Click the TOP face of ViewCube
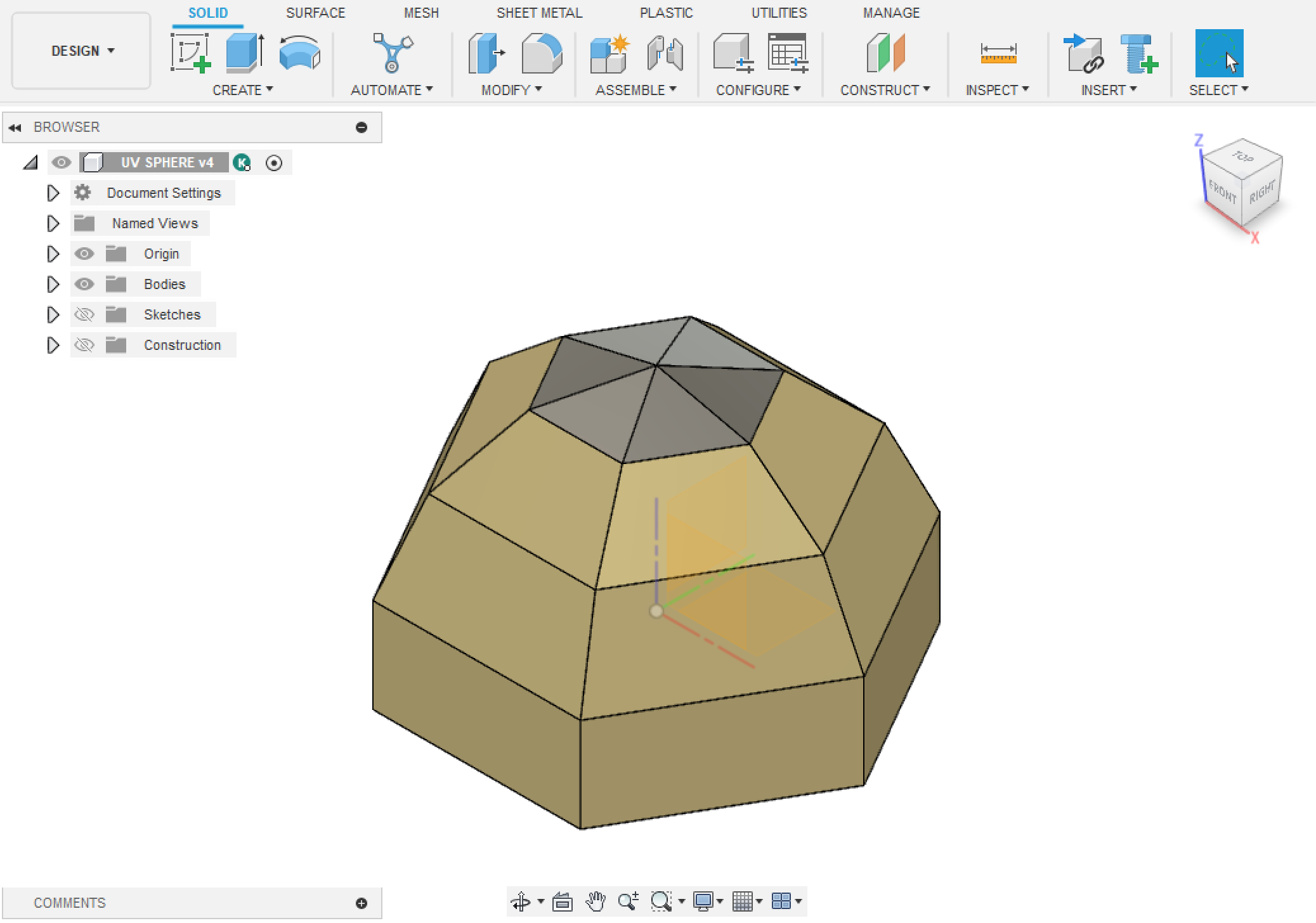 pos(1242,156)
